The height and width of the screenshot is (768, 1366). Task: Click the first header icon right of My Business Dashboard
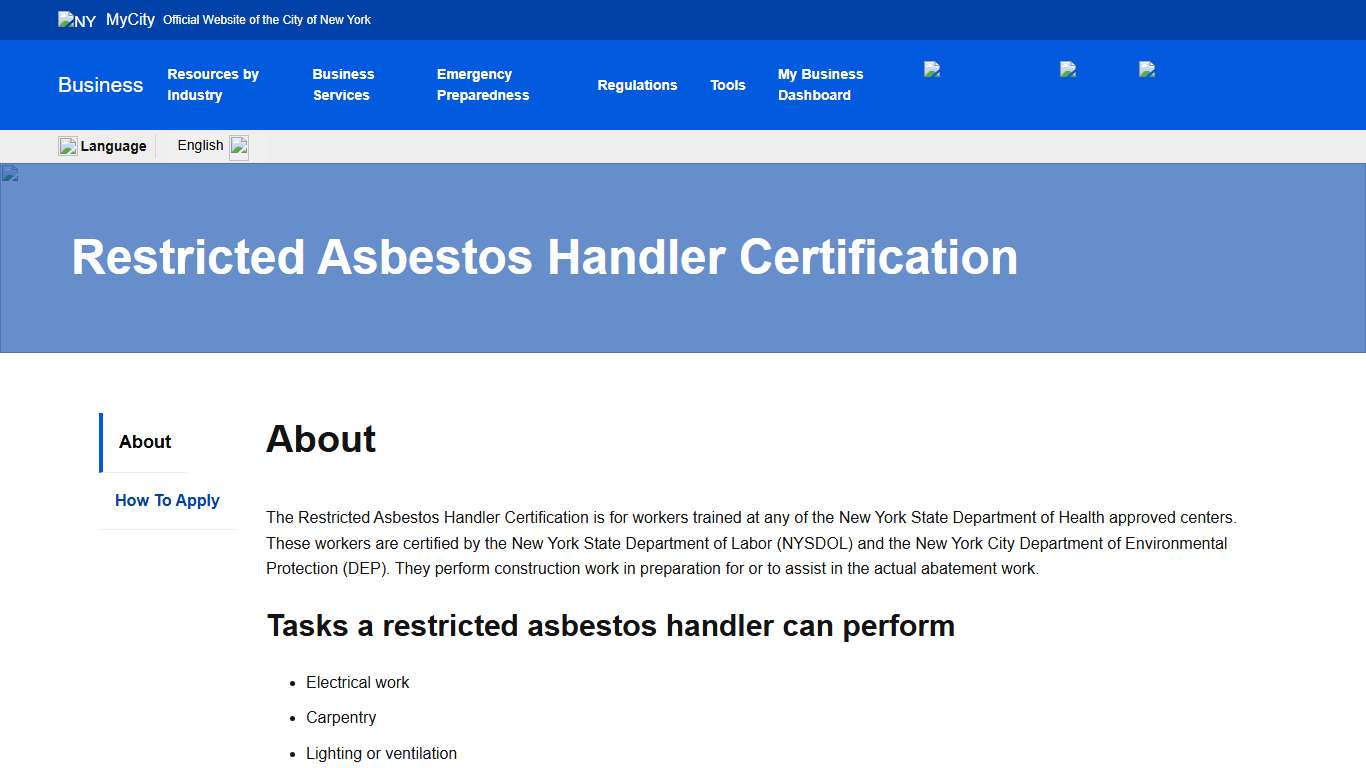[933, 69]
